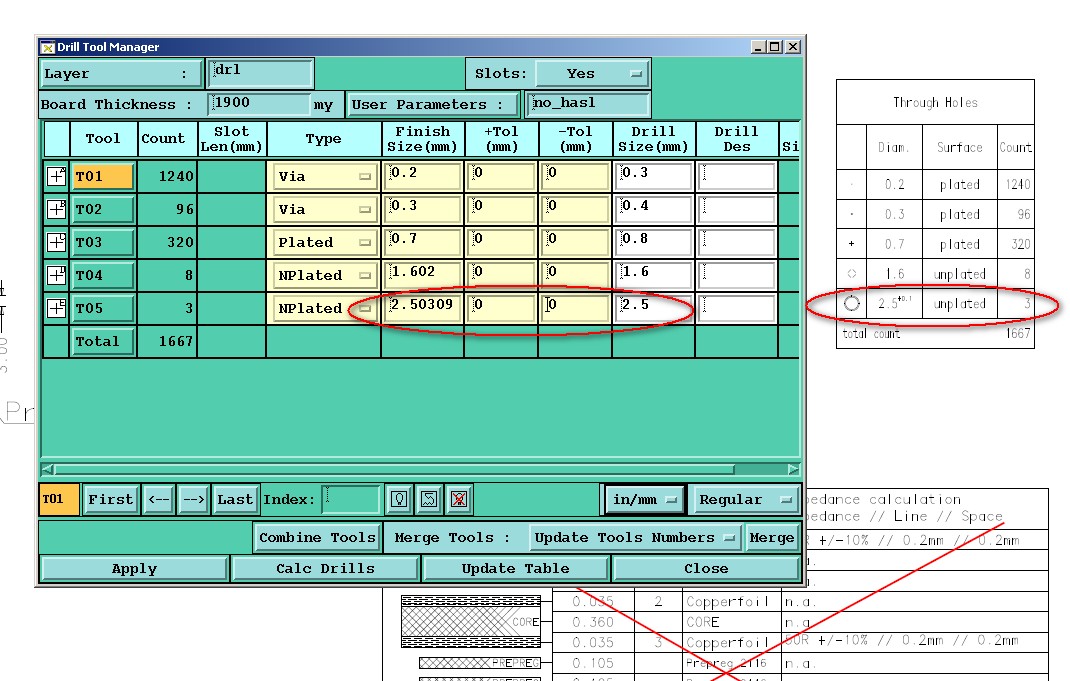Maximize the Drill Tool Manager window
The width and height of the screenshot is (1070, 681).
click(x=775, y=46)
